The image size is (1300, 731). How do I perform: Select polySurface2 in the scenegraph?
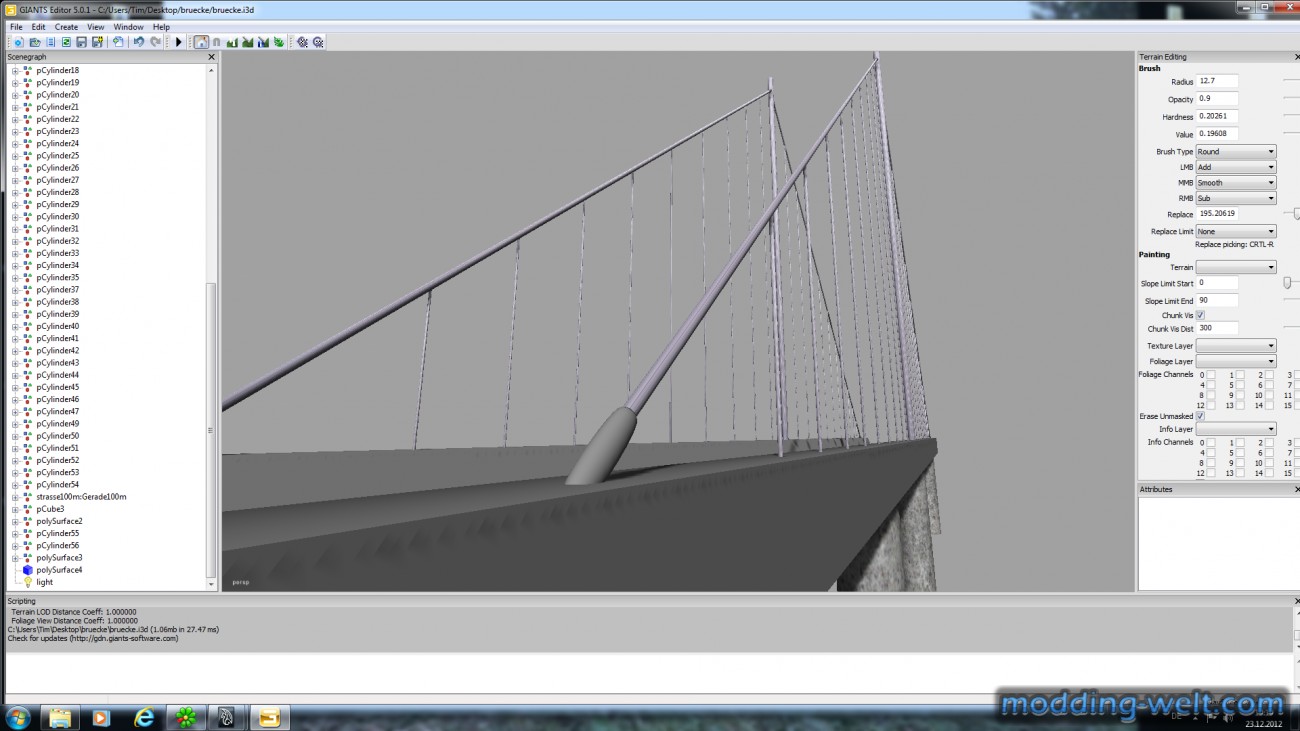point(59,521)
